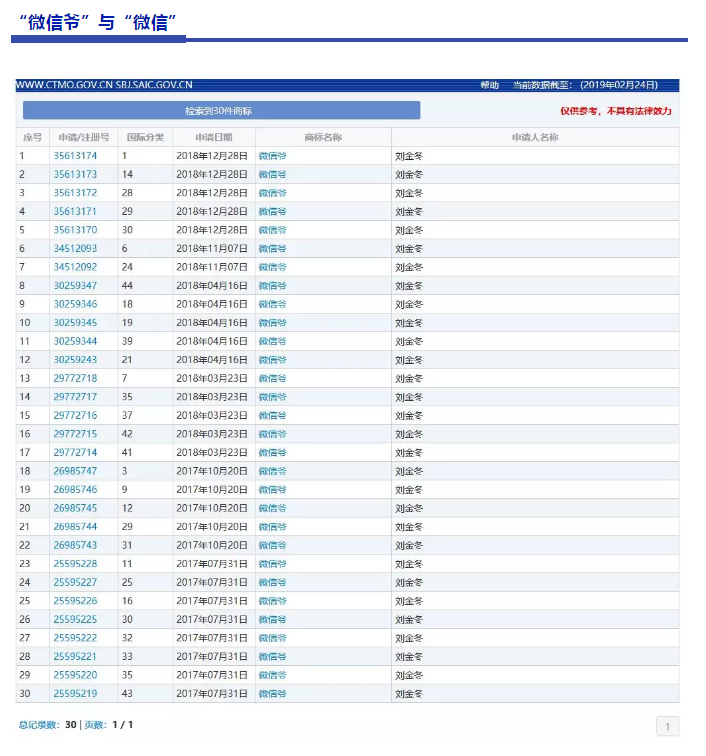Click the 检索到30件商标 result bar
706x756 pixels.
coord(221,111)
